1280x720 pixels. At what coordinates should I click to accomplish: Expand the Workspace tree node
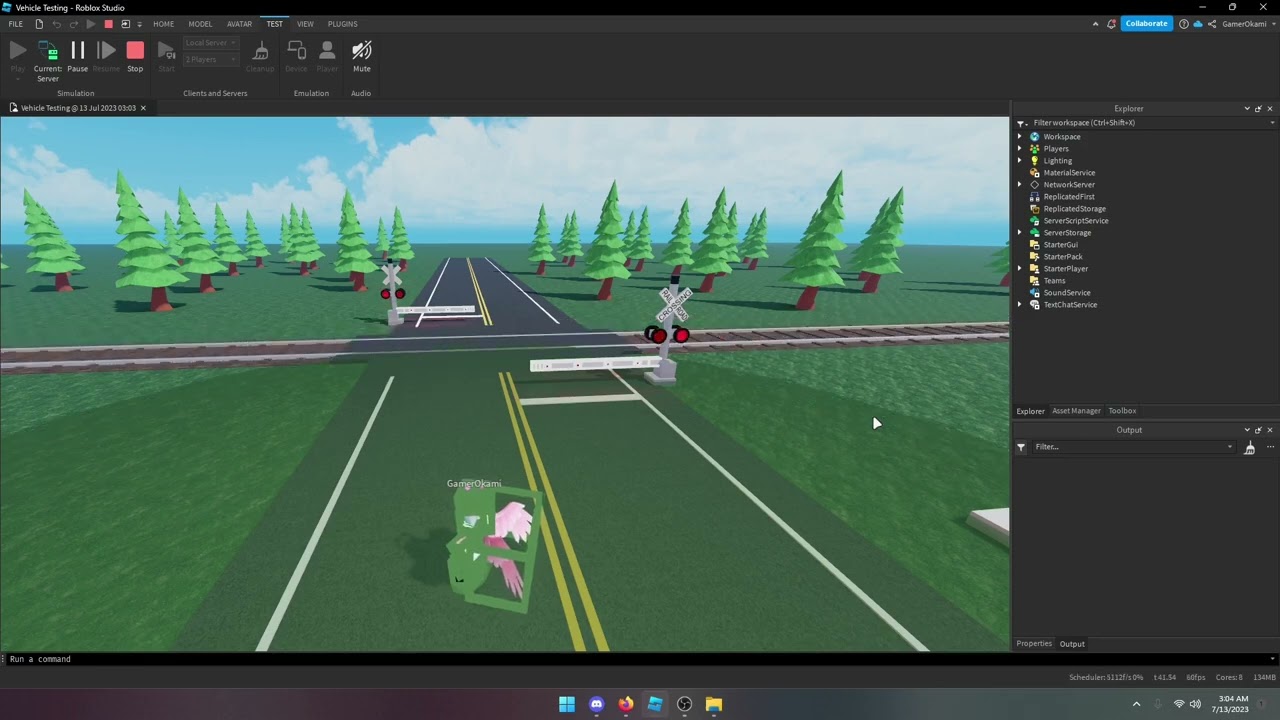coord(1020,137)
